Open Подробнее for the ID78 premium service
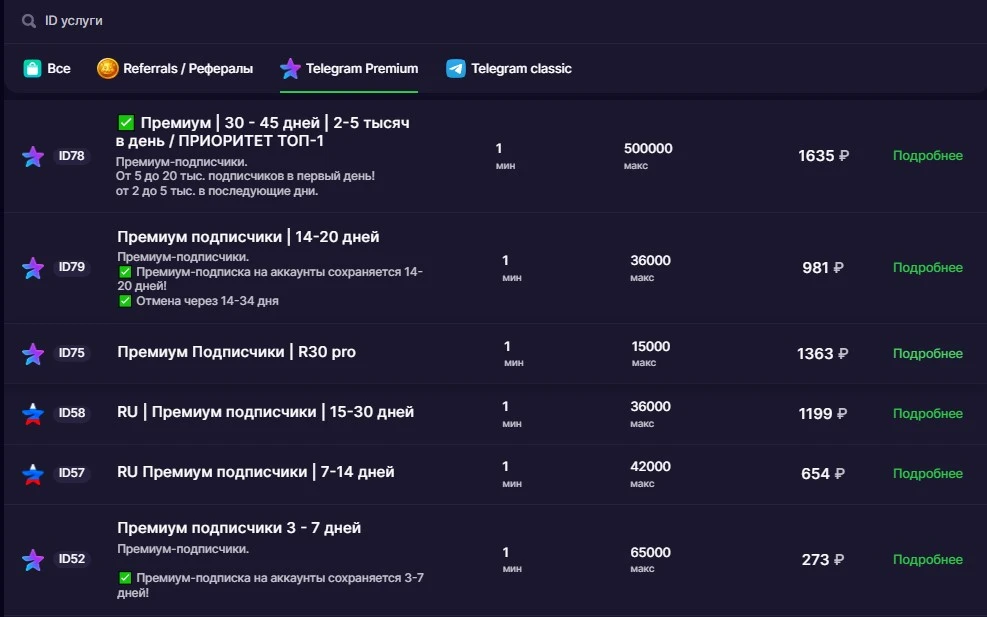 pyautogui.click(x=928, y=156)
